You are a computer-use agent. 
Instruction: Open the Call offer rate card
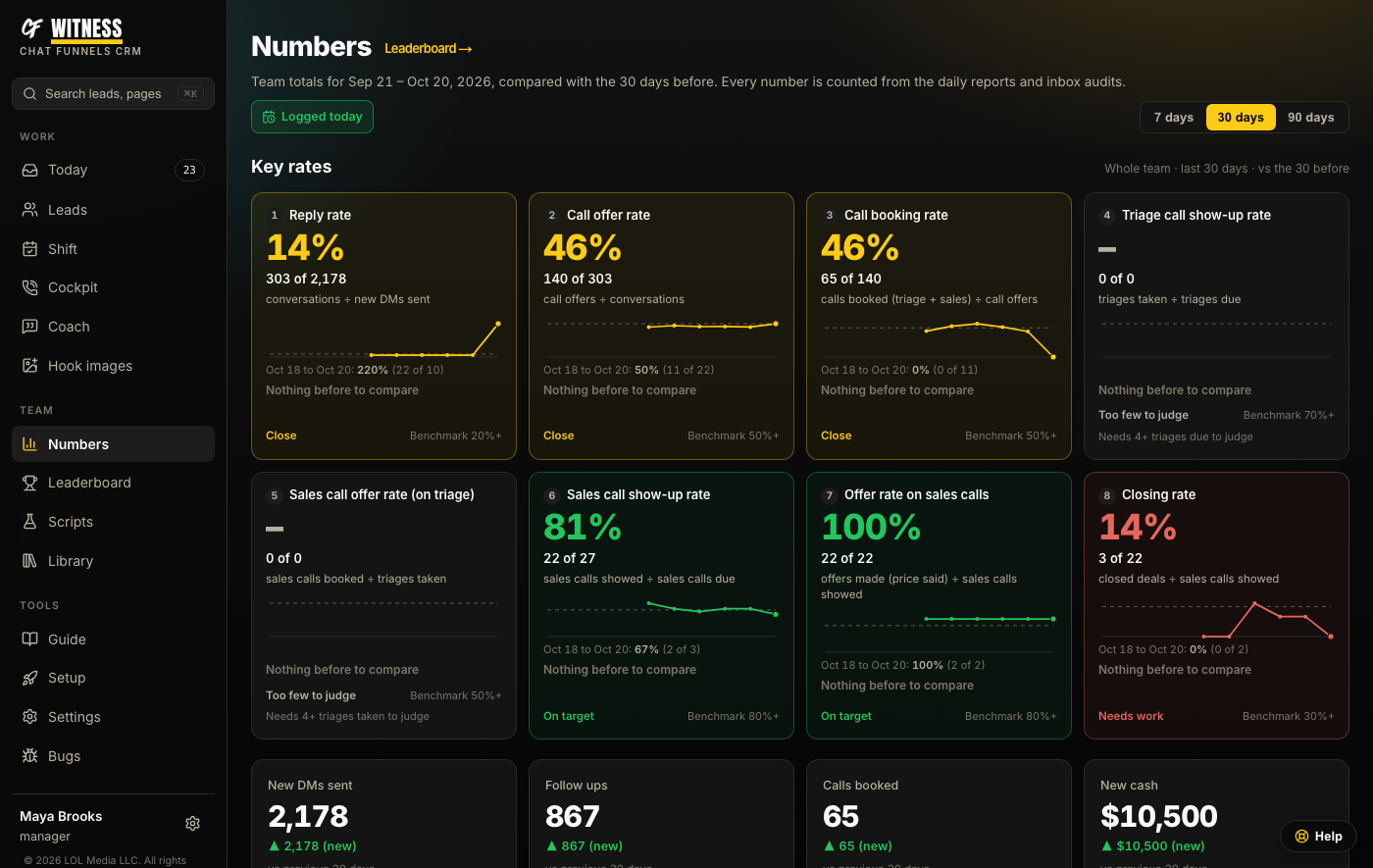pos(661,327)
